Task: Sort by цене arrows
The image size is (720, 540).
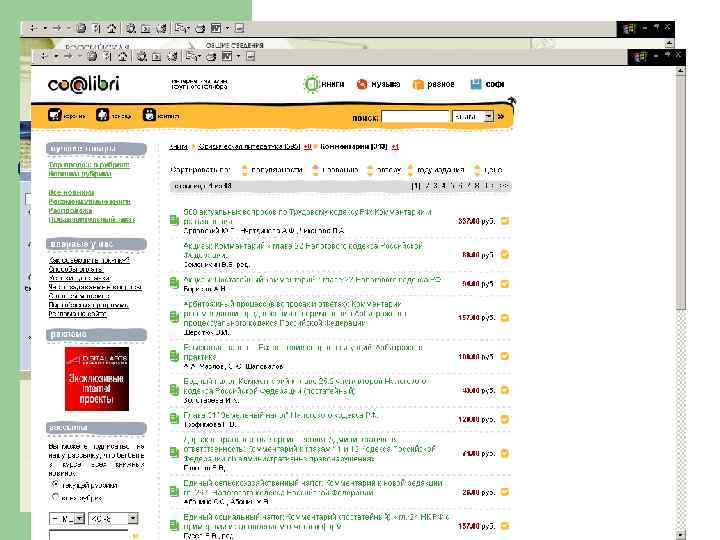Action: pyautogui.click(x=477, y=170)
